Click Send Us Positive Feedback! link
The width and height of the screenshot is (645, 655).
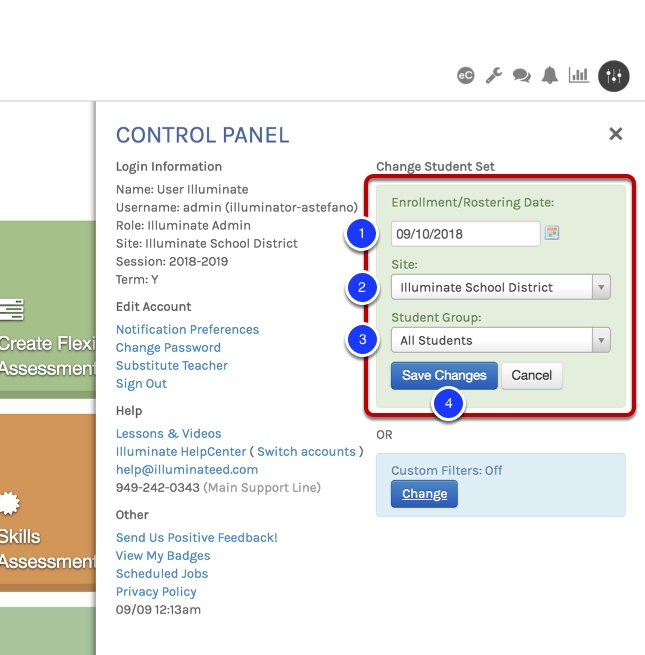pos(196,538)
